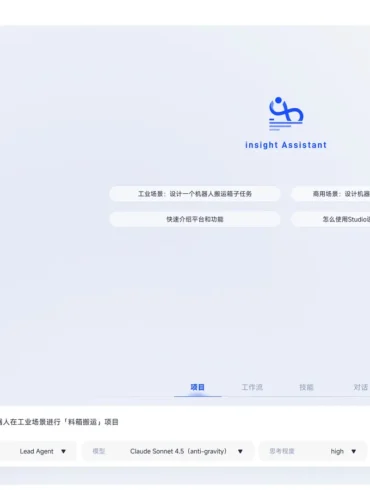The image size is (370, 490).
Task: Open the 对话 tab
Action: click(361, 387)
